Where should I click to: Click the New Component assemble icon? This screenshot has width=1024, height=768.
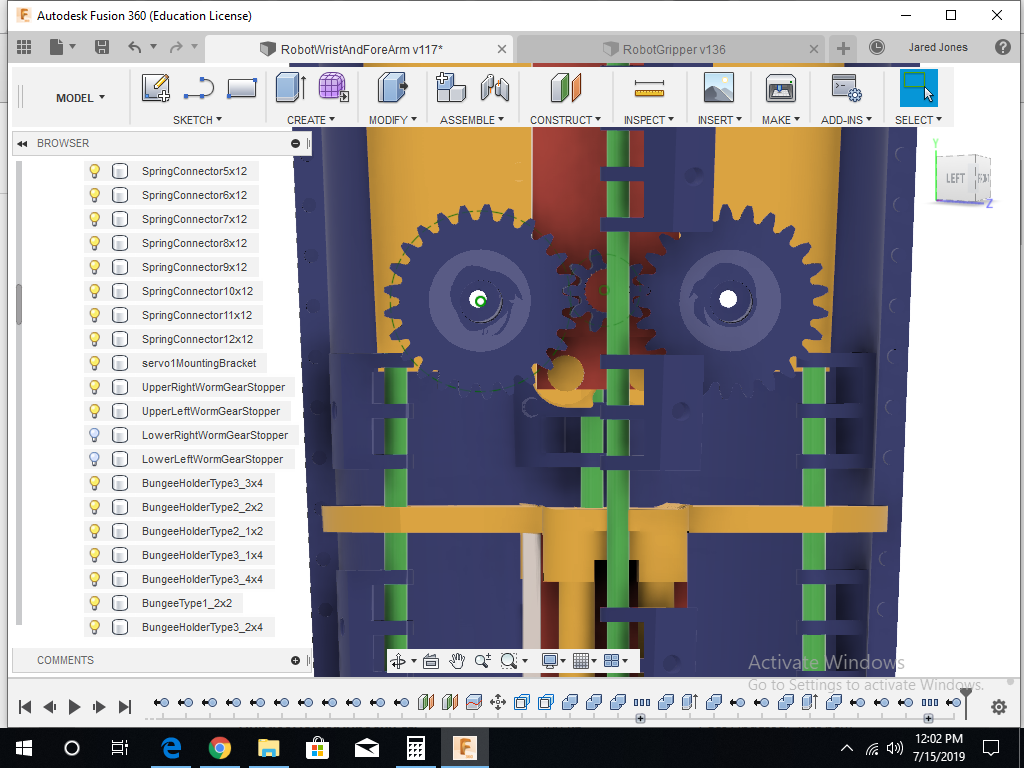coord(451,88)
